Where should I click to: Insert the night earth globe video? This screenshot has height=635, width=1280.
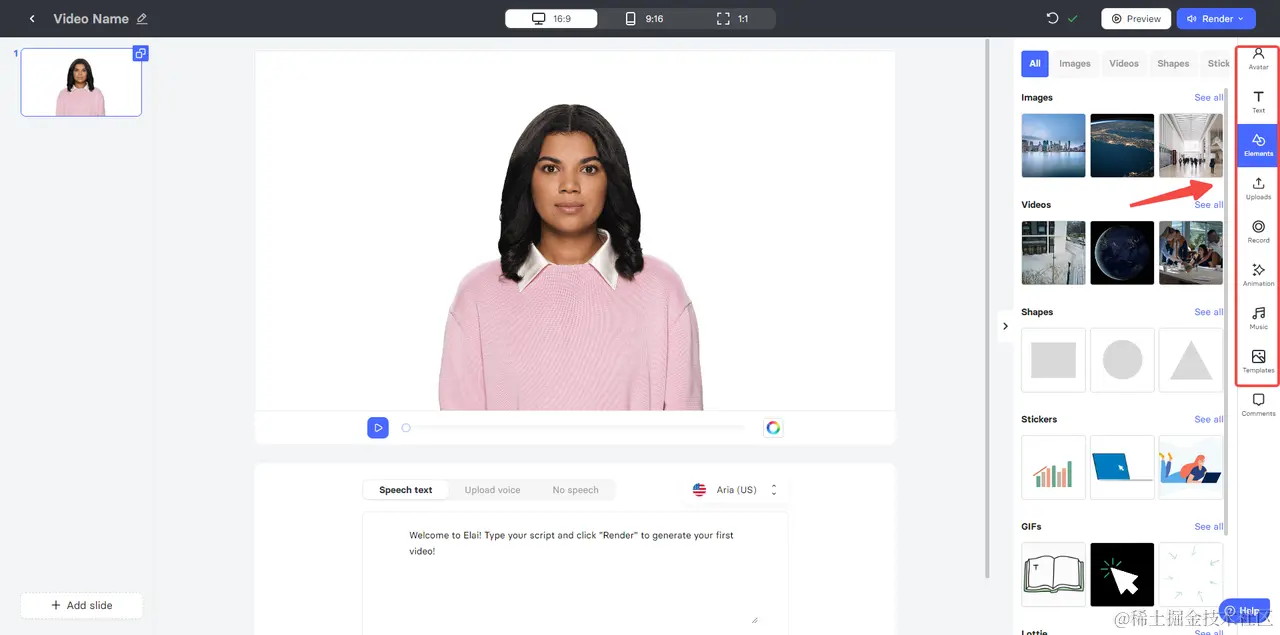[1122, 252]
